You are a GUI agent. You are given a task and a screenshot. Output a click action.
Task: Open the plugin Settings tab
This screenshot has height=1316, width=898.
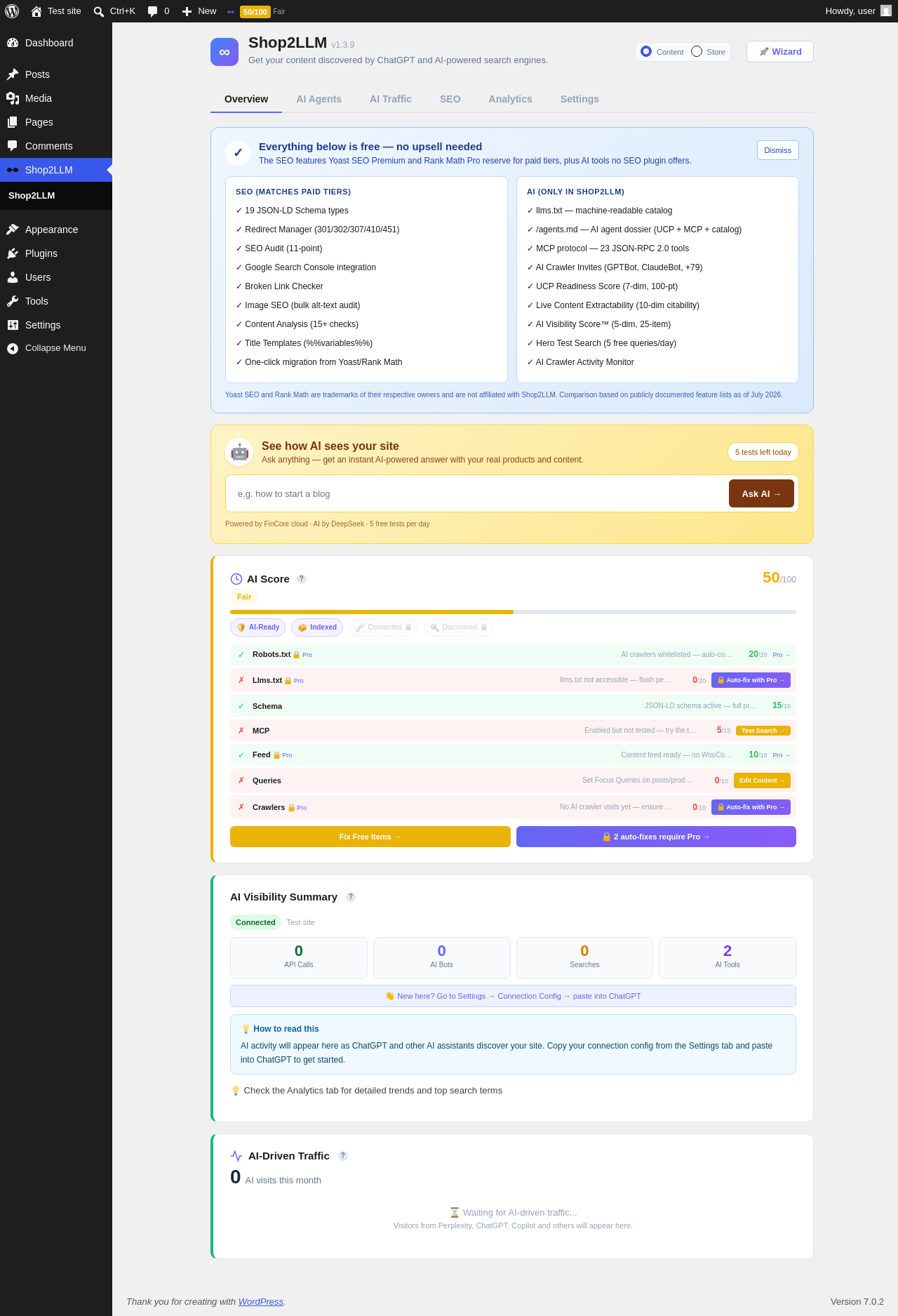(579, 99)
